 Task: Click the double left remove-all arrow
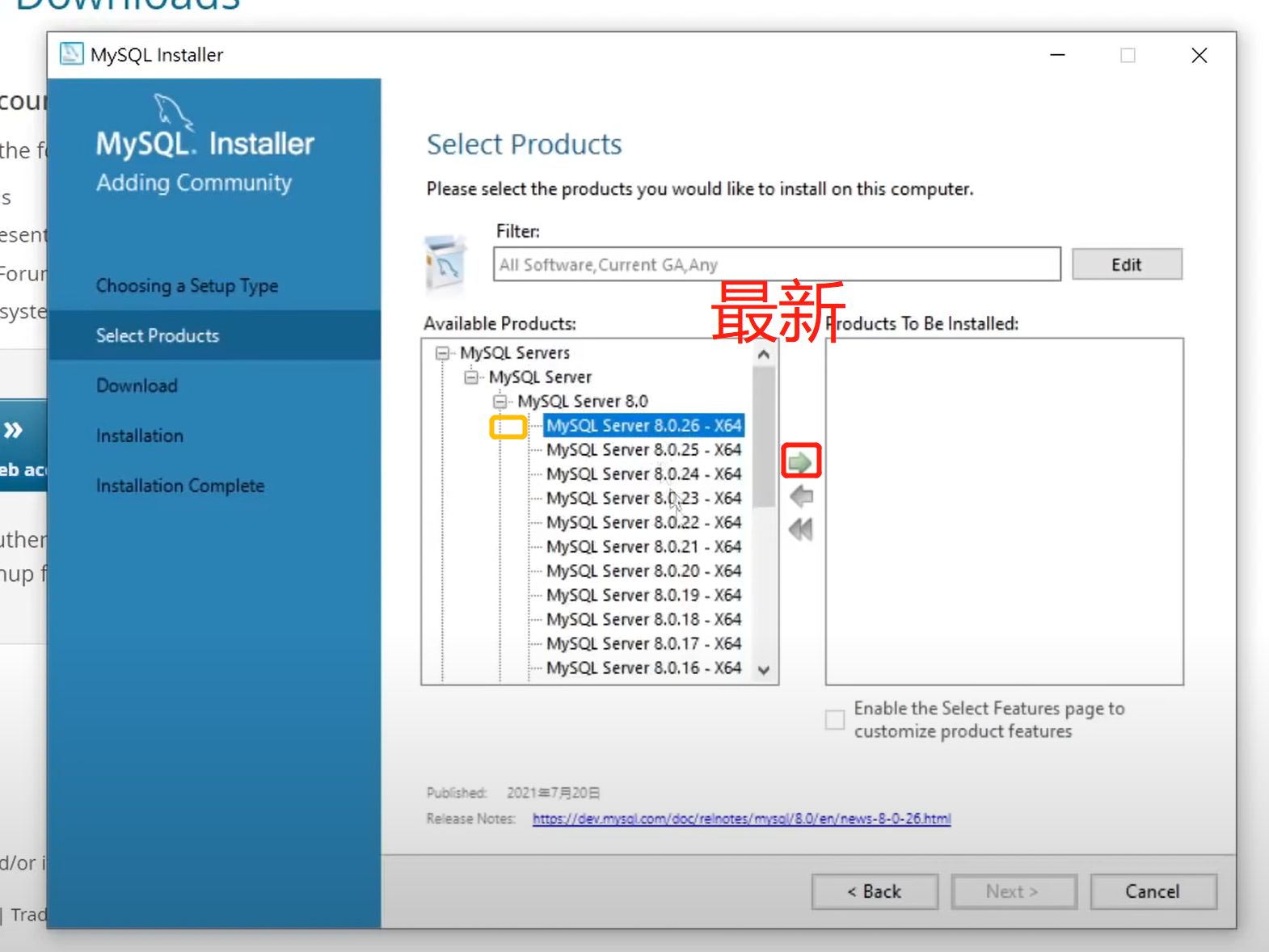(800, 529)
